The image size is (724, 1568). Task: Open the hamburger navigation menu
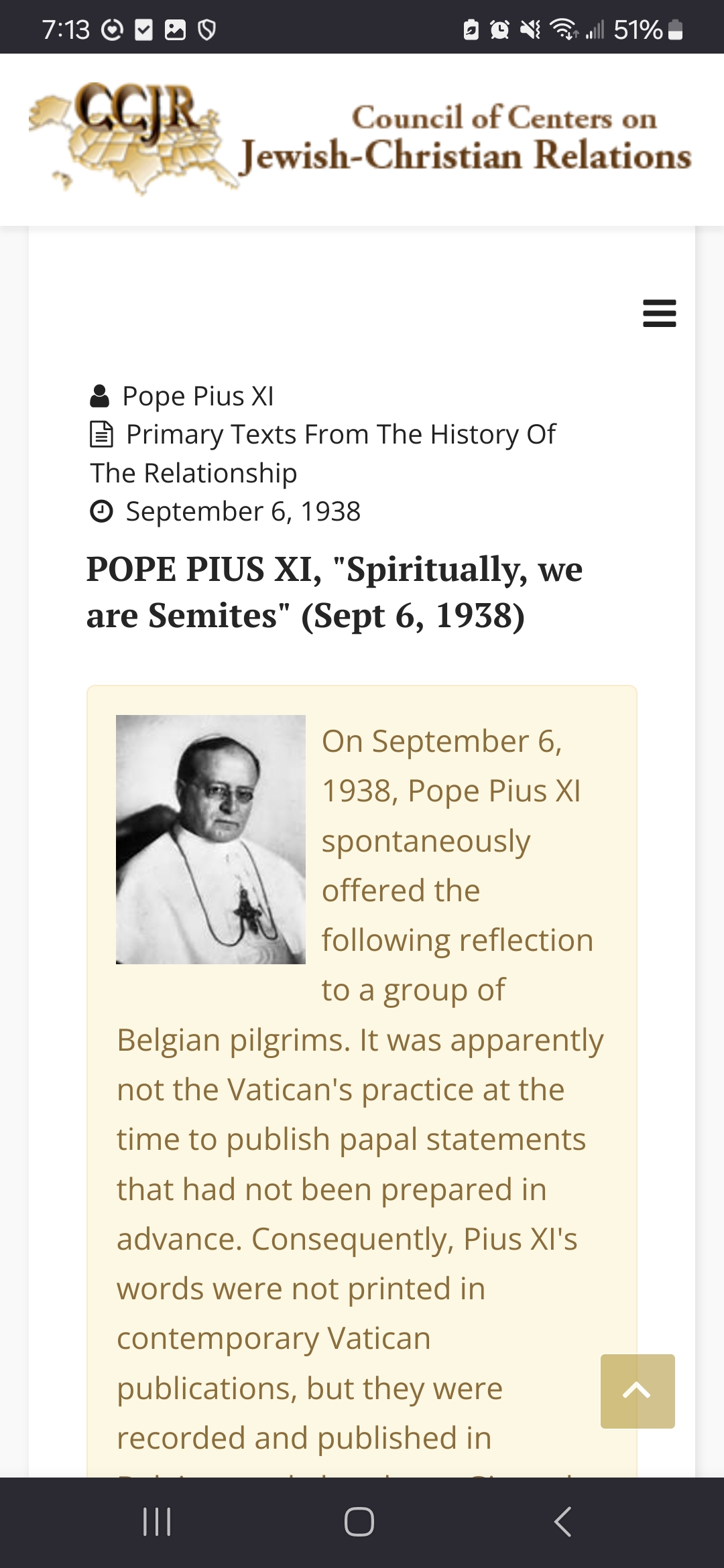659,313
